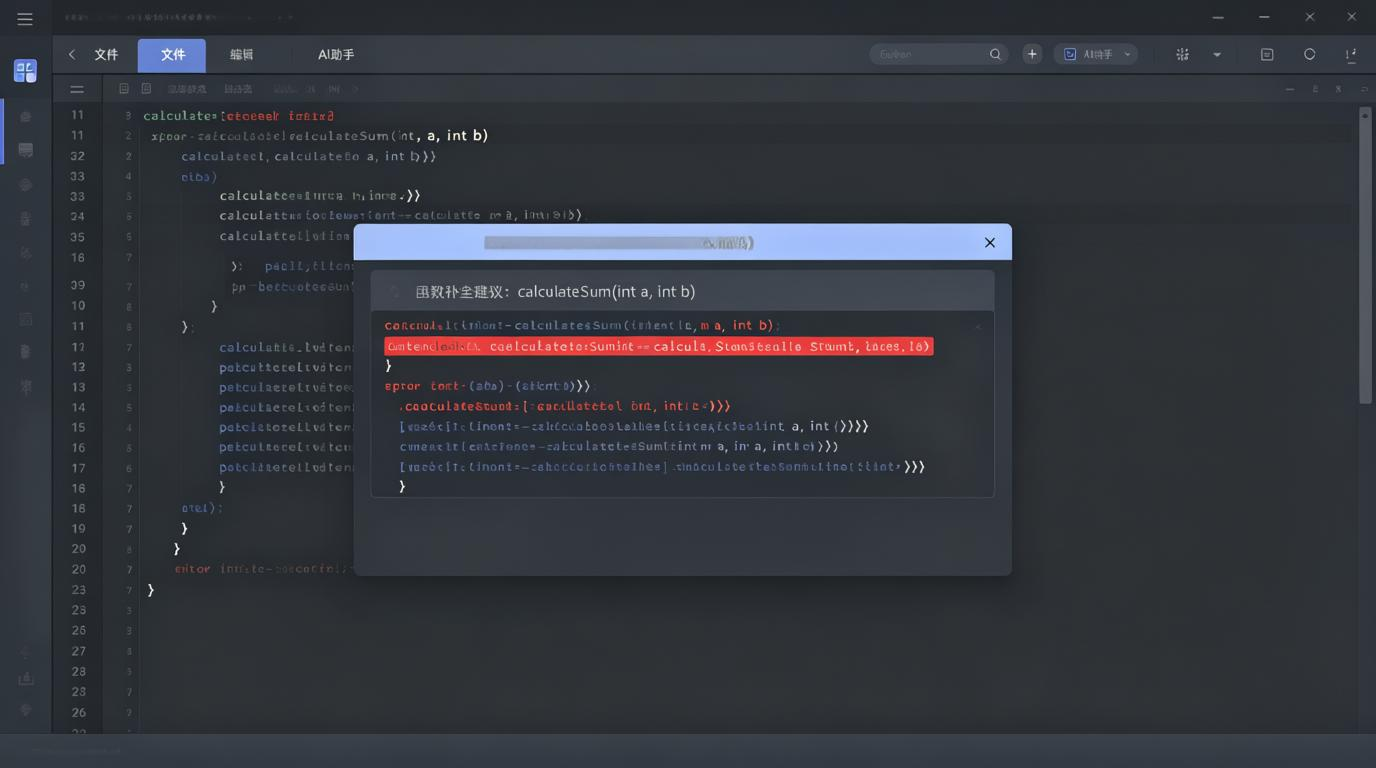Viewport: 1376px width, 768px height.
Task: Expand the caret arrow beside the grid icon
Action: pyautogui.click(x=1217, y=55)
